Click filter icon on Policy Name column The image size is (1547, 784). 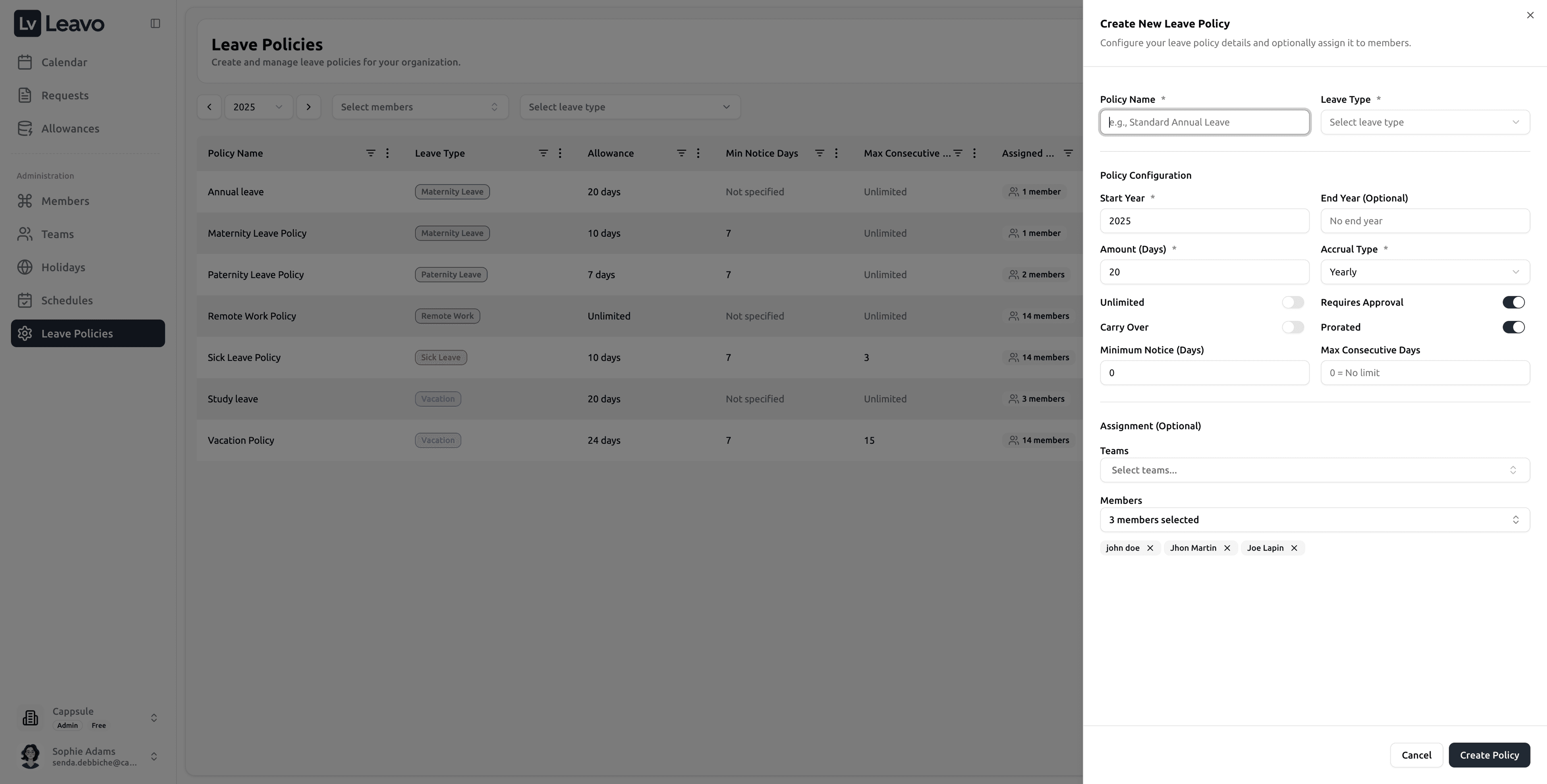click(x=371, y=153)
